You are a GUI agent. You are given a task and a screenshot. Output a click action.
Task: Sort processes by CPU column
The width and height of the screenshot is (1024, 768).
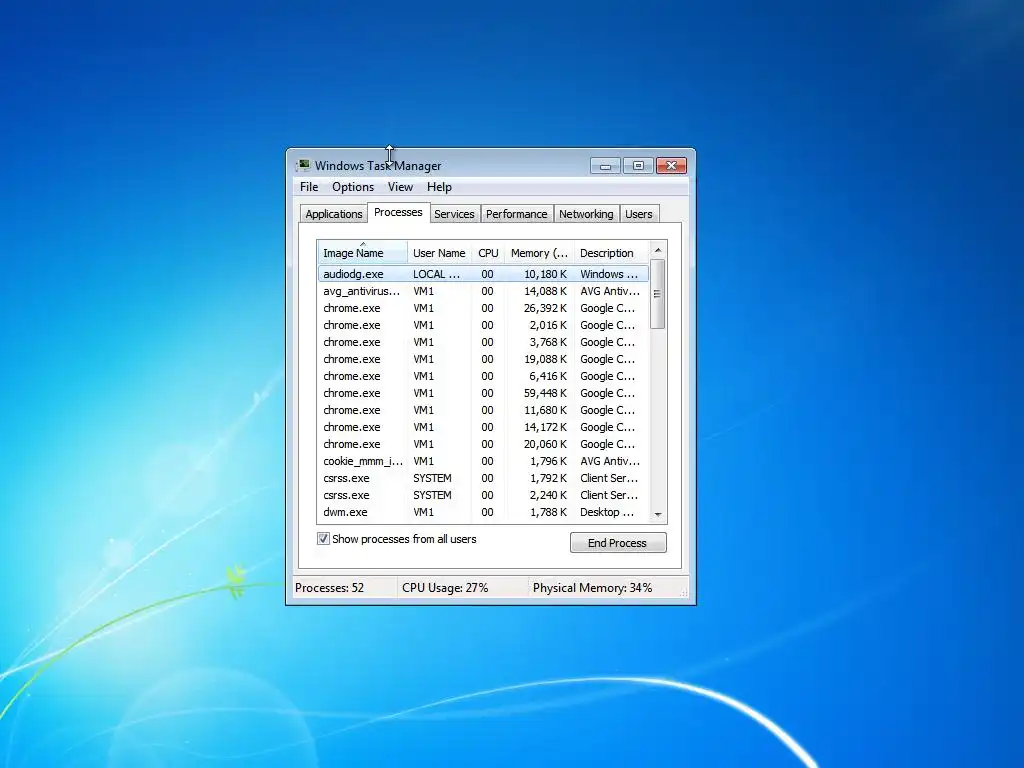click(488, 253)
